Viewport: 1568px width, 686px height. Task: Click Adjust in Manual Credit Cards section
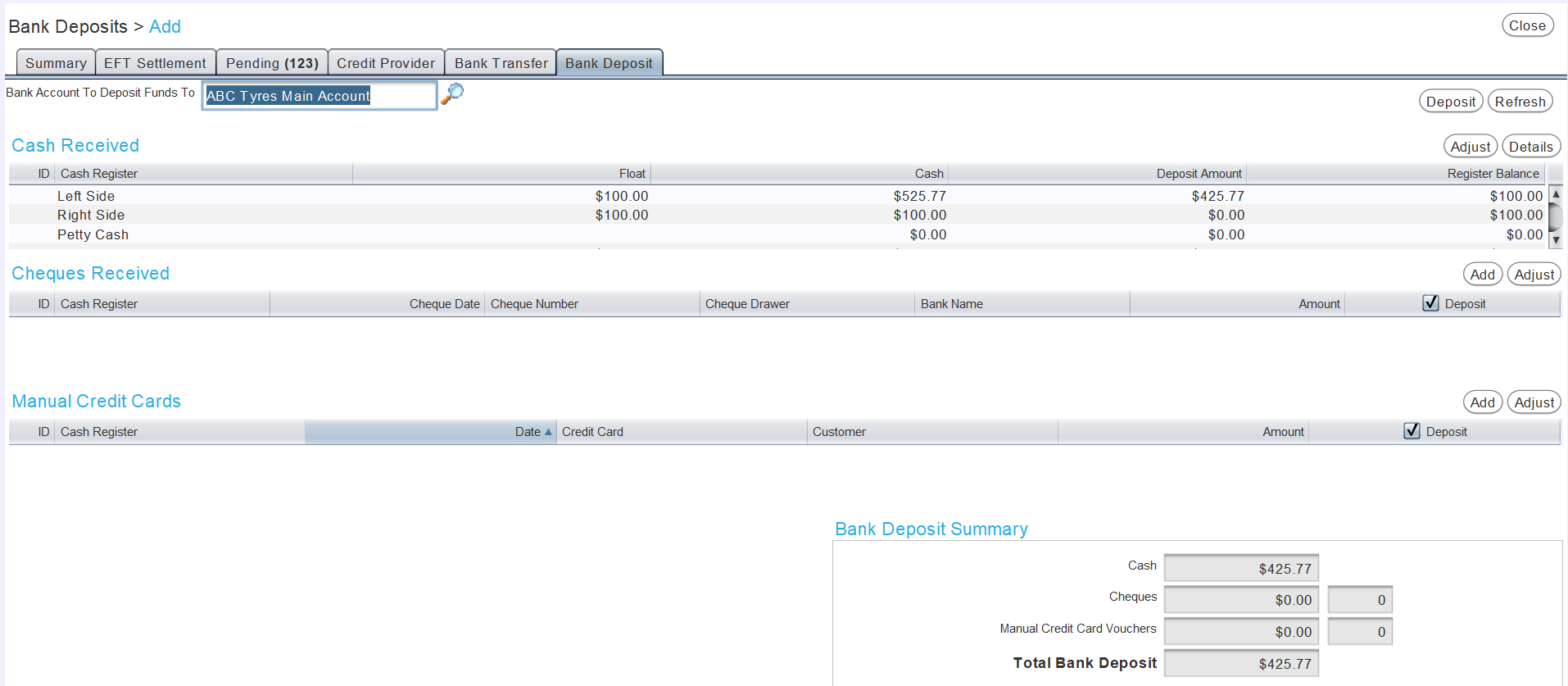click(x=1534, y=402)
